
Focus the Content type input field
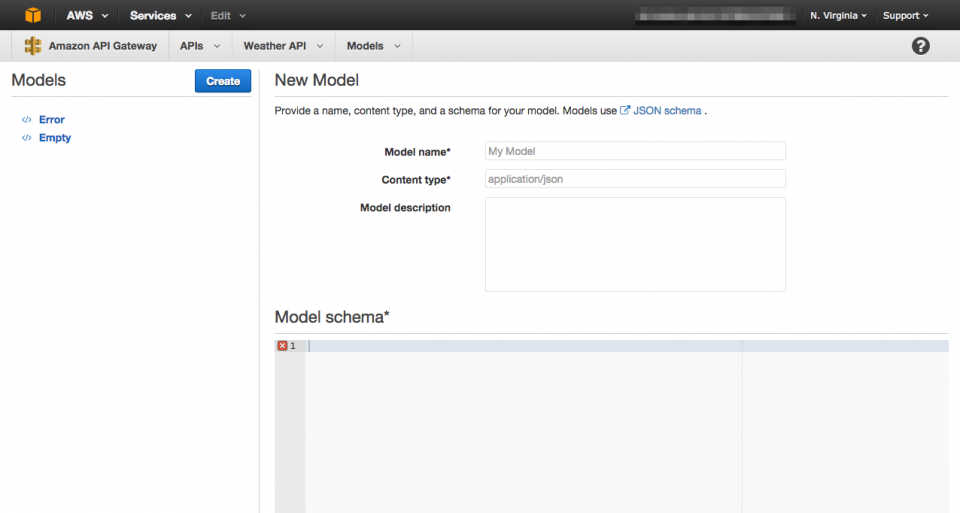point(635,179)
